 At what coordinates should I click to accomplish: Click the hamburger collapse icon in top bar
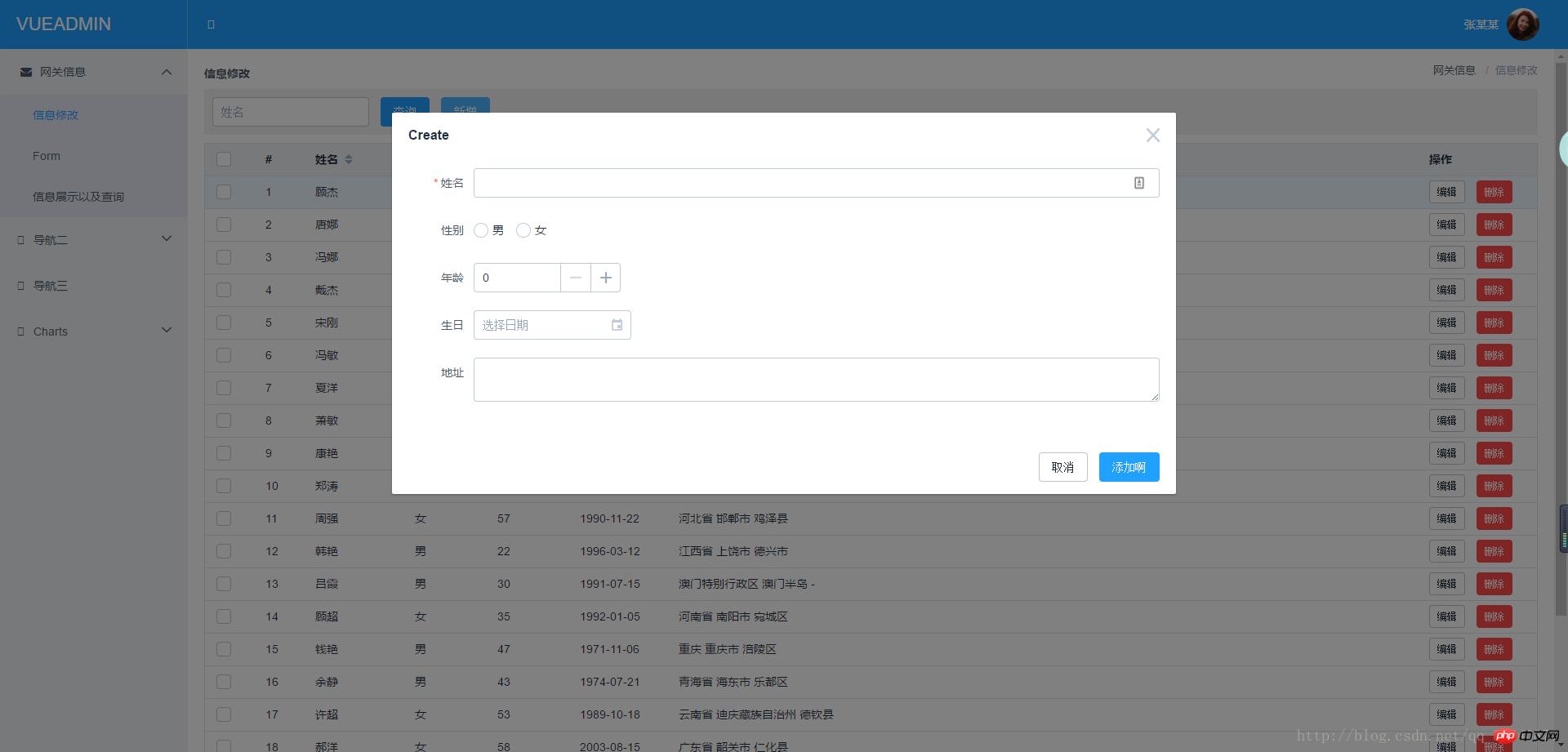tap(211, 24)
